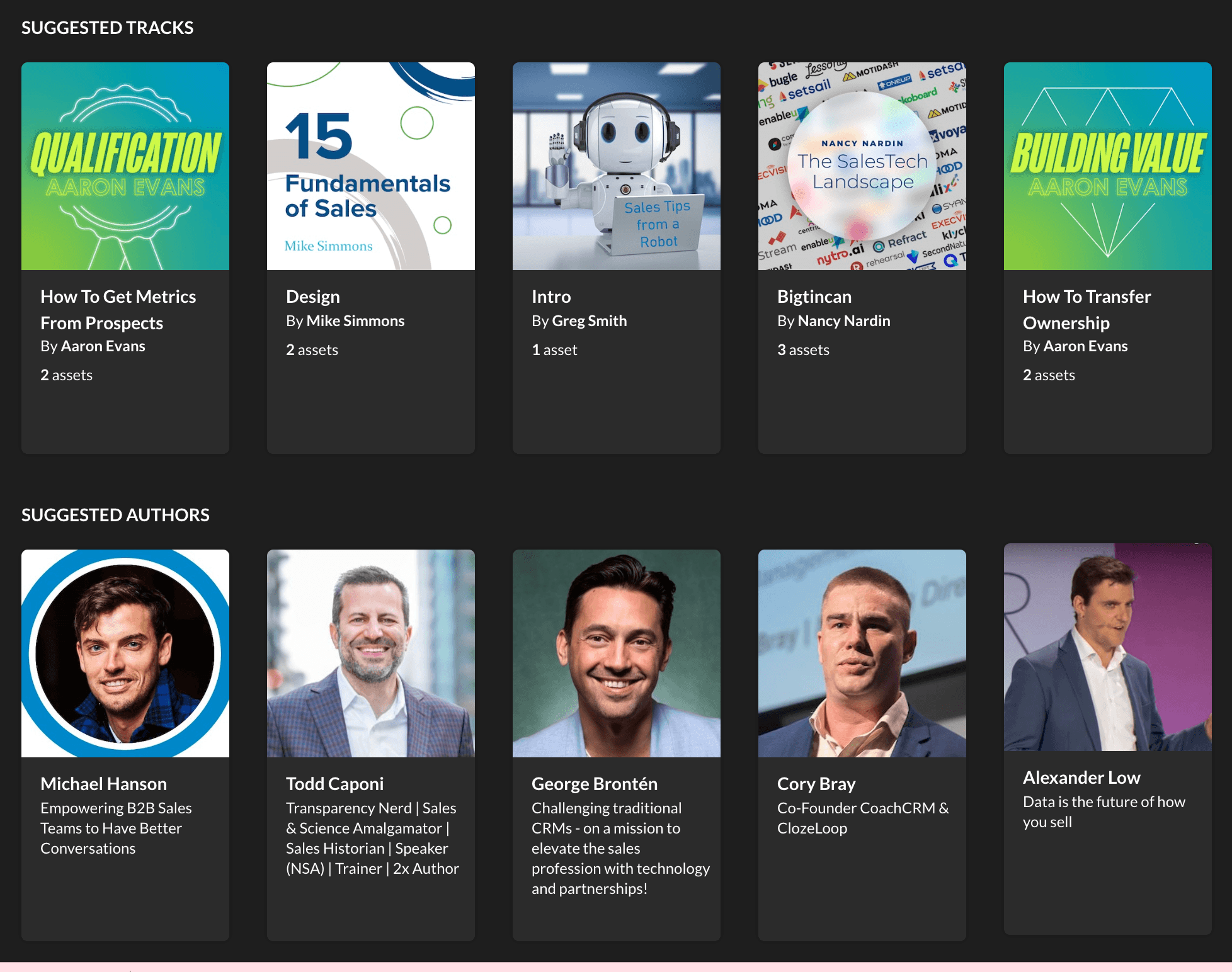Viewport: 1232px width, 972px height.
Task: Click Cory Bray's author photo
Action: tap(862, 653)
